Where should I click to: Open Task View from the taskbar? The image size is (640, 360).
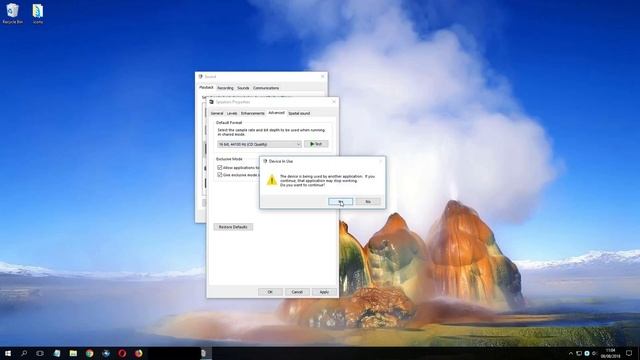coord(40,353)
